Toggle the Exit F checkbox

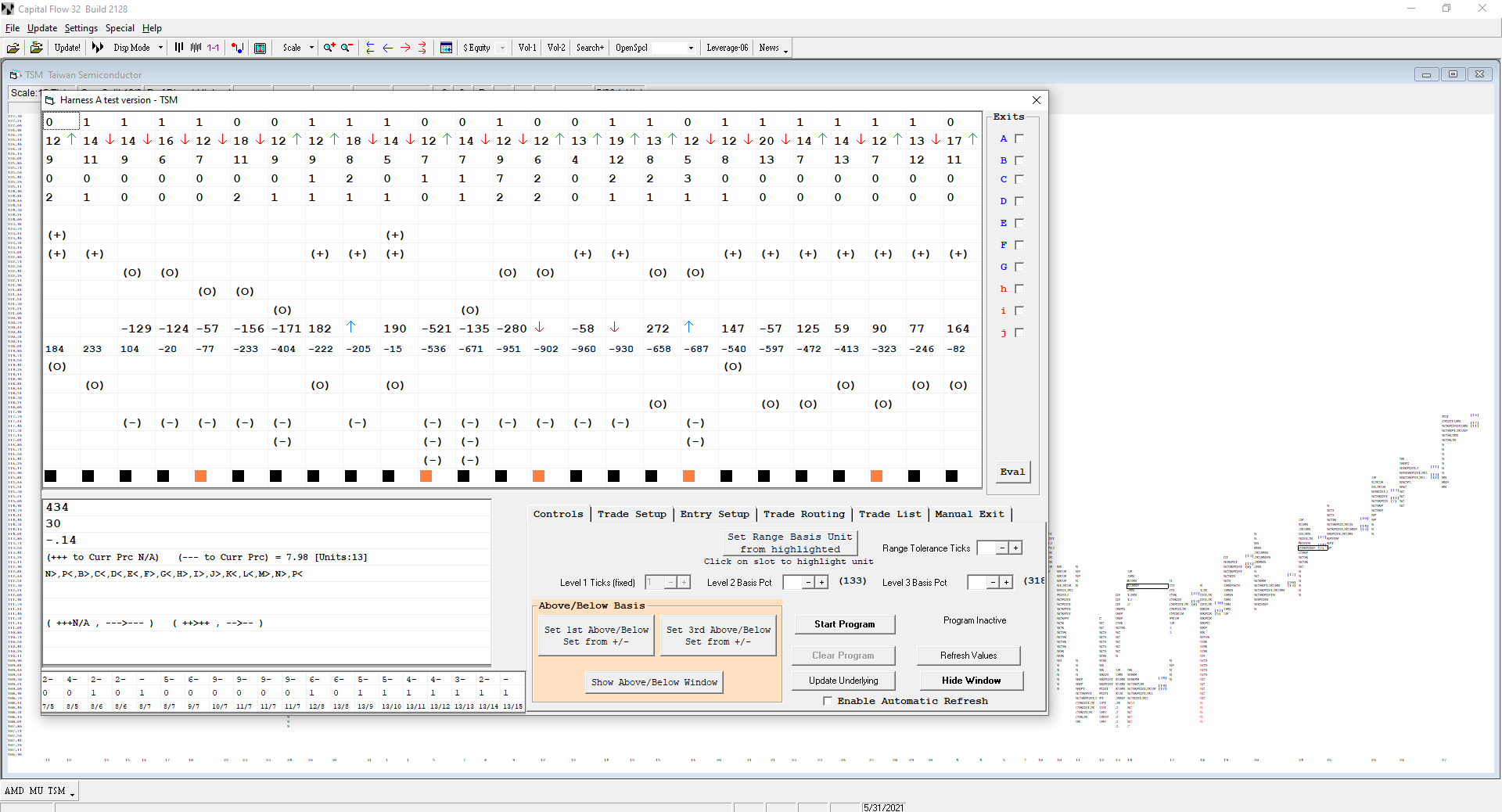1019,245
